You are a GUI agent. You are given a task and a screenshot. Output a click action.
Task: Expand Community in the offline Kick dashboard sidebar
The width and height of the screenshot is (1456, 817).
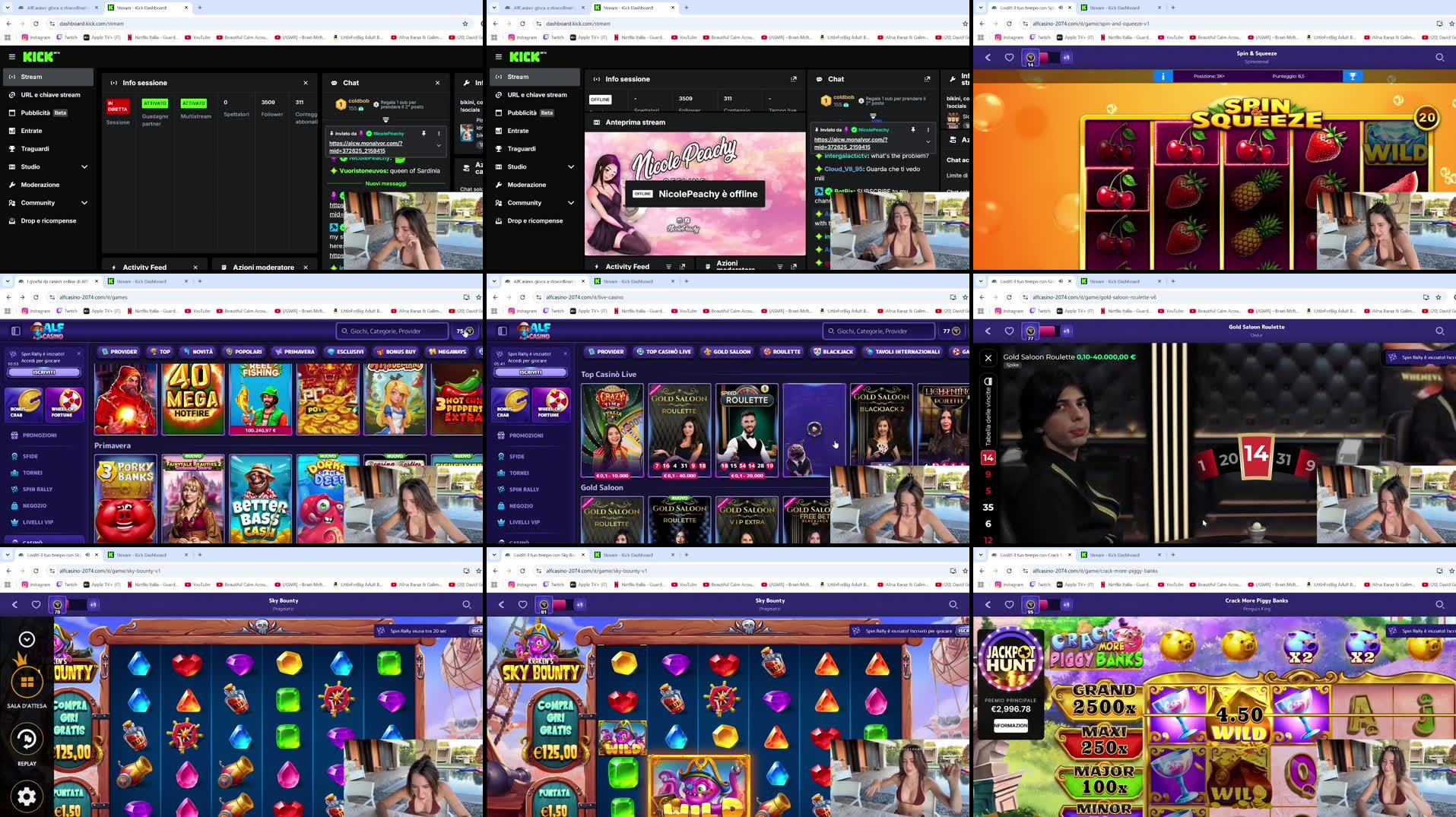tap(571, 203)
